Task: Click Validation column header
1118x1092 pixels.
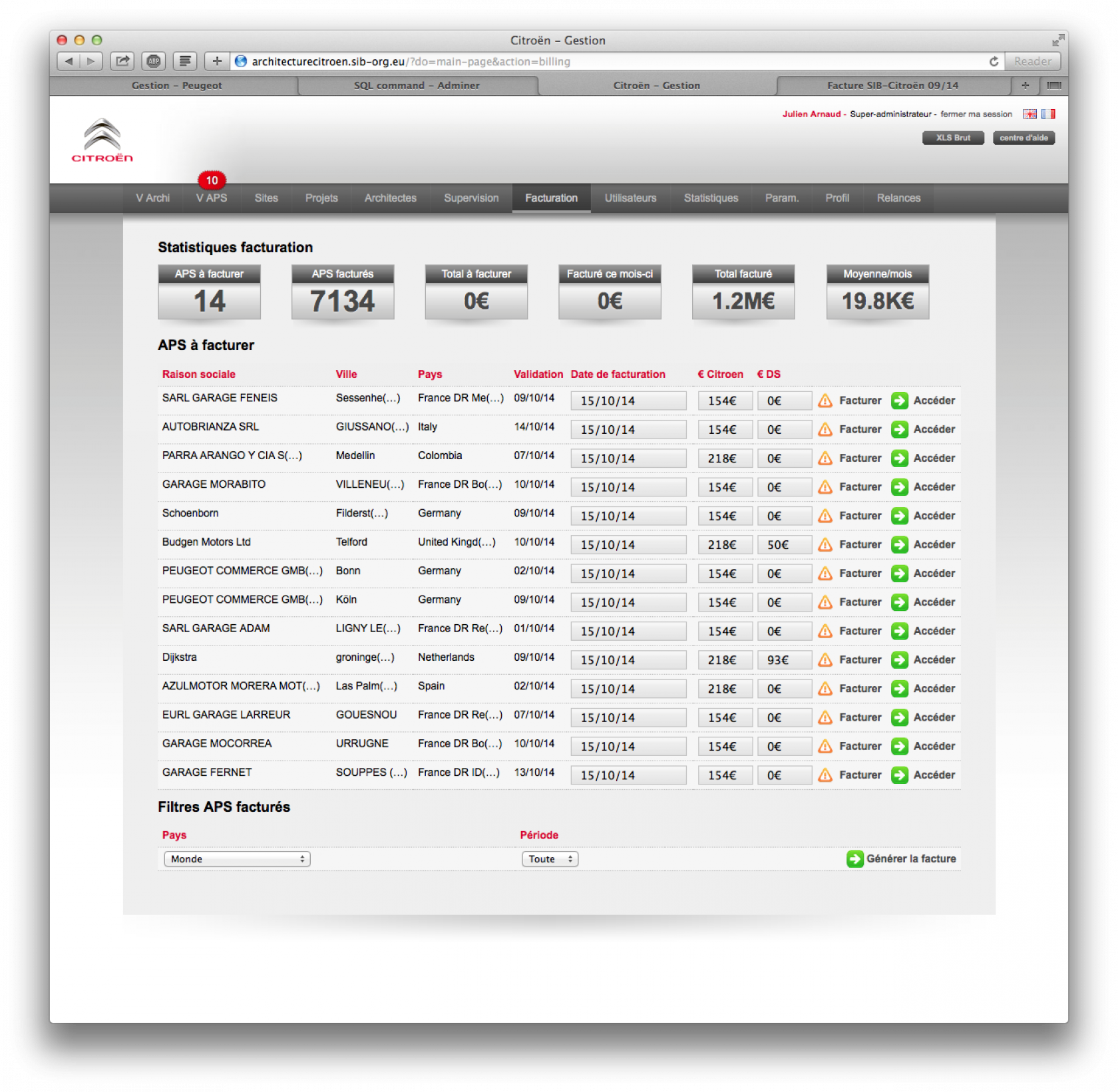Action: point(538,375)
